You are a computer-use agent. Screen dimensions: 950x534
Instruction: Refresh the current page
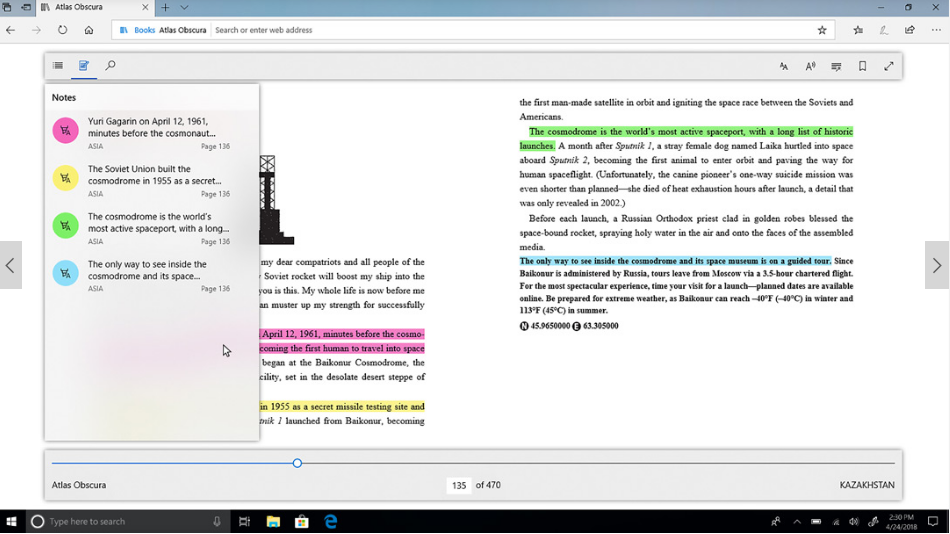tap(62, 30)
